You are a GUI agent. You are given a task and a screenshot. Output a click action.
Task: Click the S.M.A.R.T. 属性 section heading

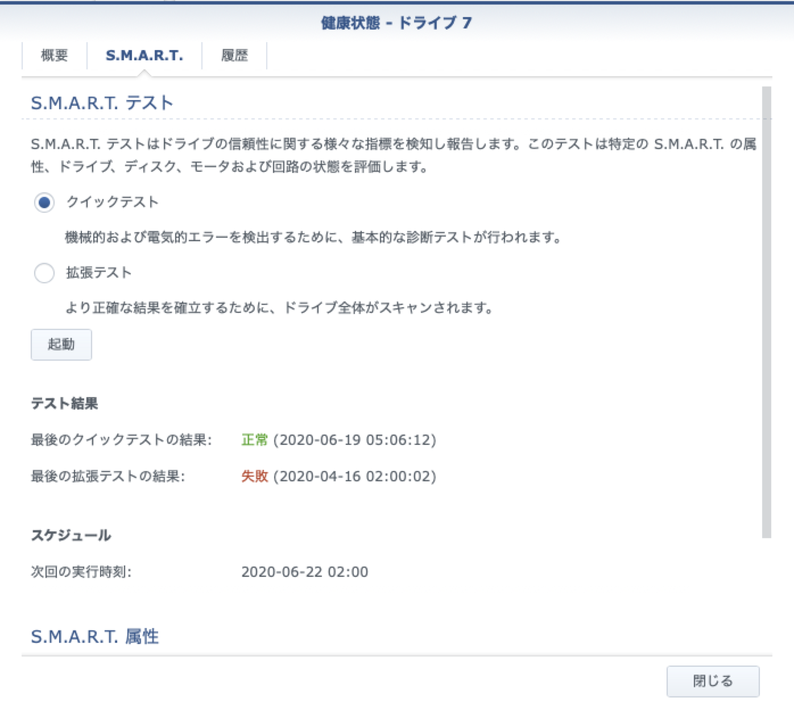[95, 636]
